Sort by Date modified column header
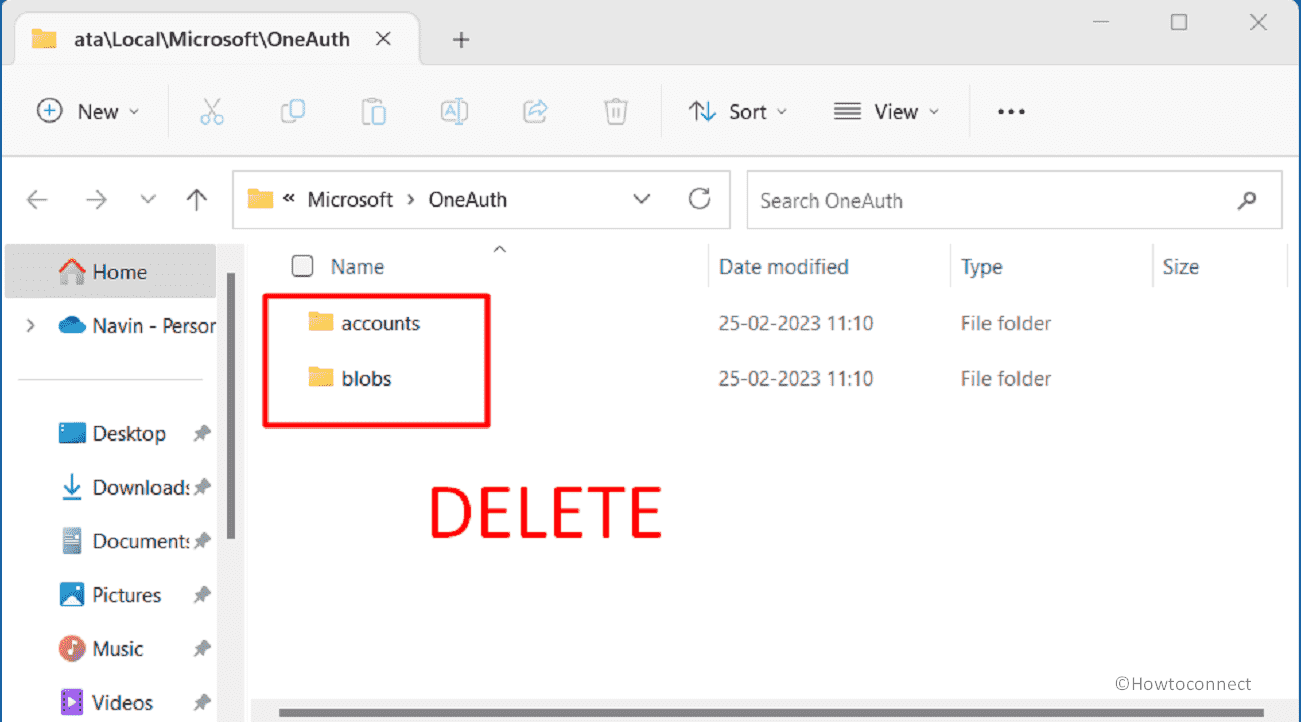The width and height of the screenshot is (1301, 722). pyautogui.click(x=783, y=267)
